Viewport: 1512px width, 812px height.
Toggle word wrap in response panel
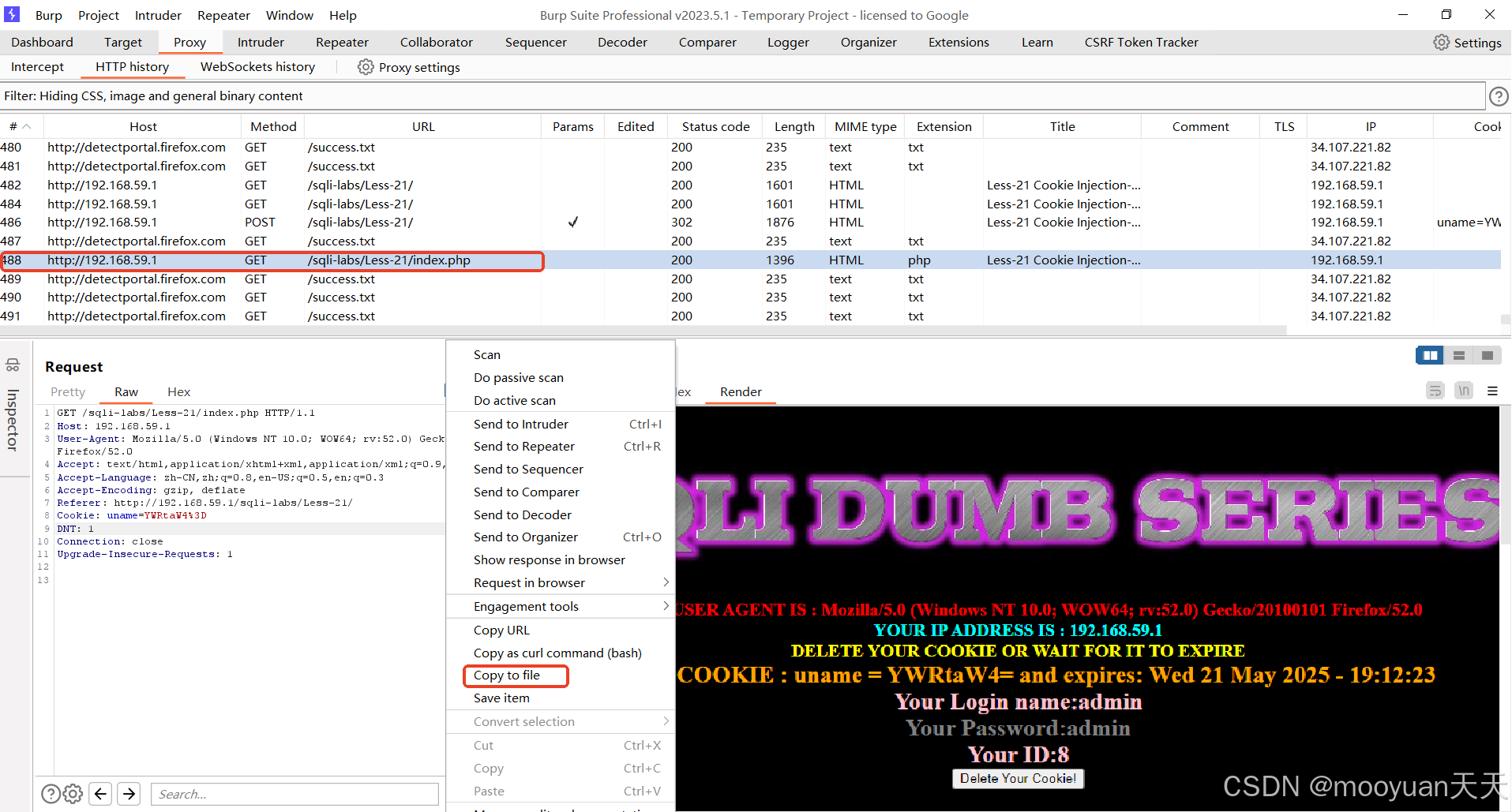tap(1435, 391)
